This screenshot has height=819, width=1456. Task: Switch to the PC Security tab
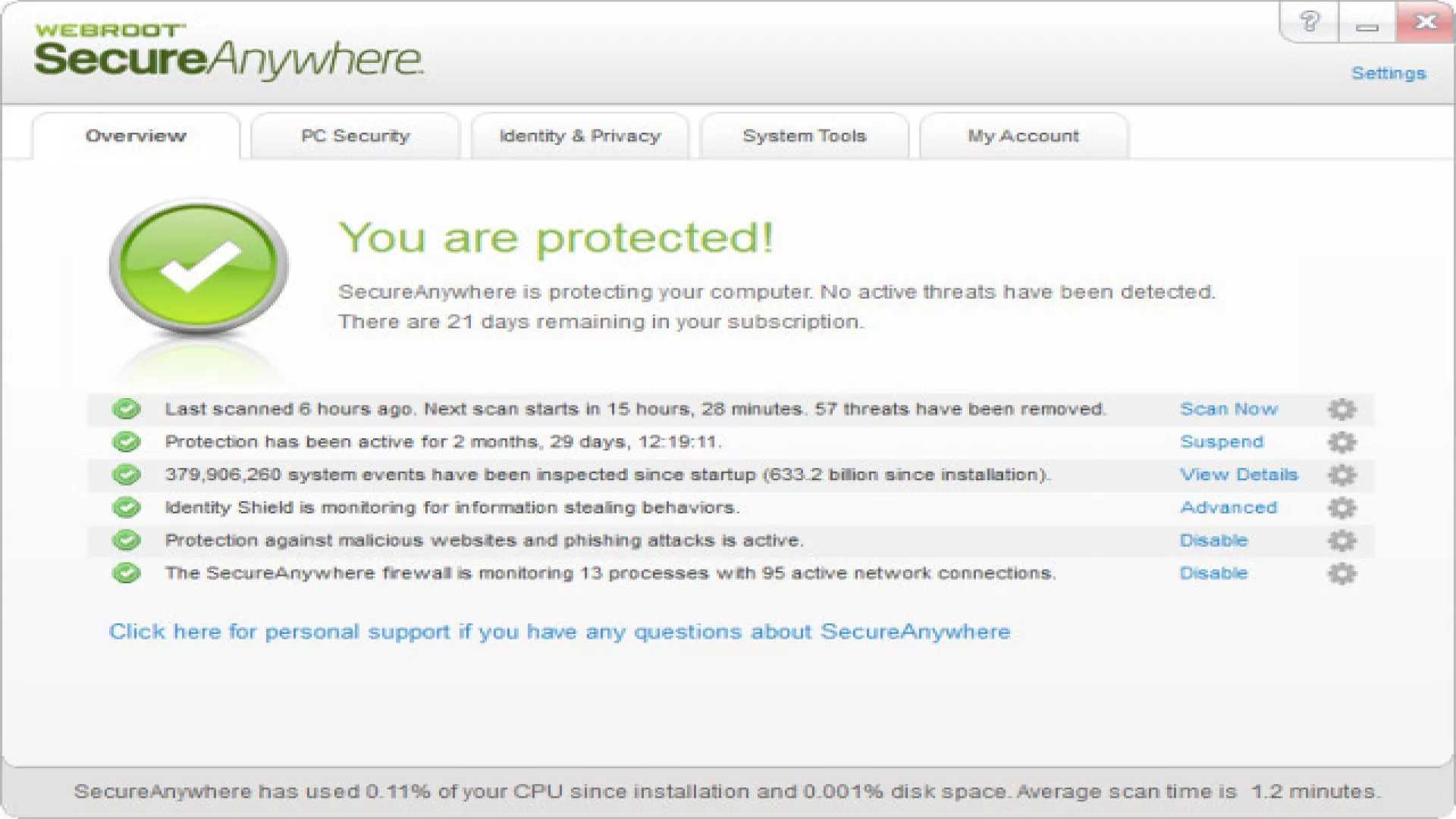pos(355,136)
